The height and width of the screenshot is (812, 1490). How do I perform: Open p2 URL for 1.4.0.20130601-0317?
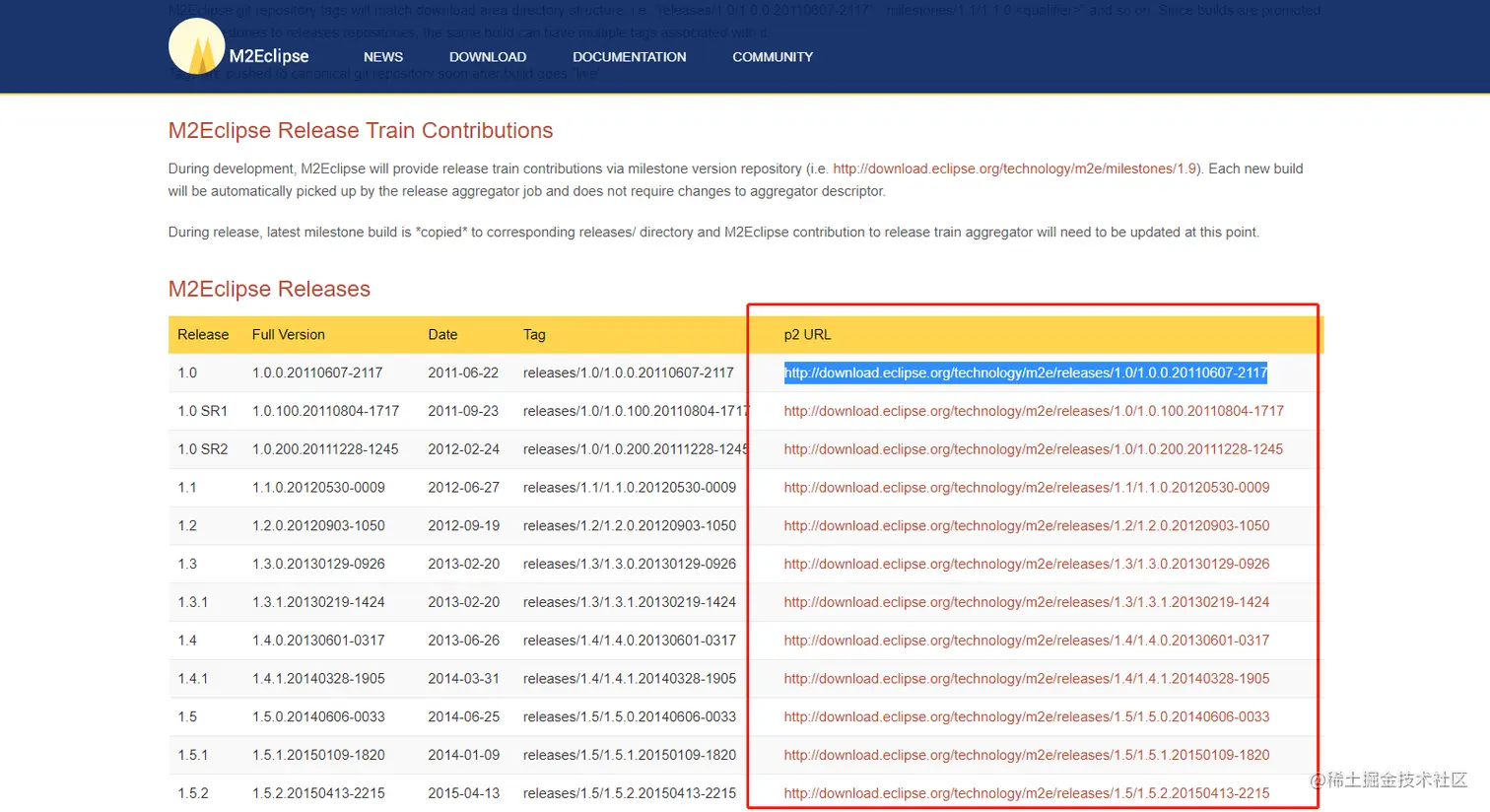click(x=1027, y=641)
